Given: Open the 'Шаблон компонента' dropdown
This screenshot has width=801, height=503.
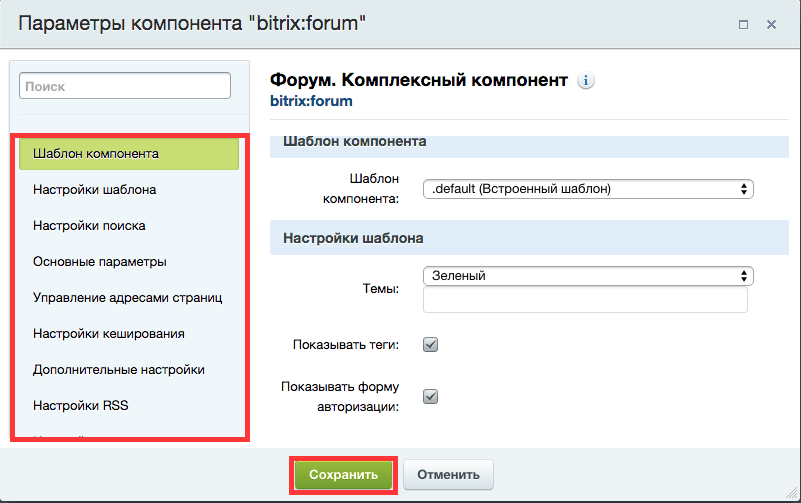Looking at the screenshot, I should (588, 188).
